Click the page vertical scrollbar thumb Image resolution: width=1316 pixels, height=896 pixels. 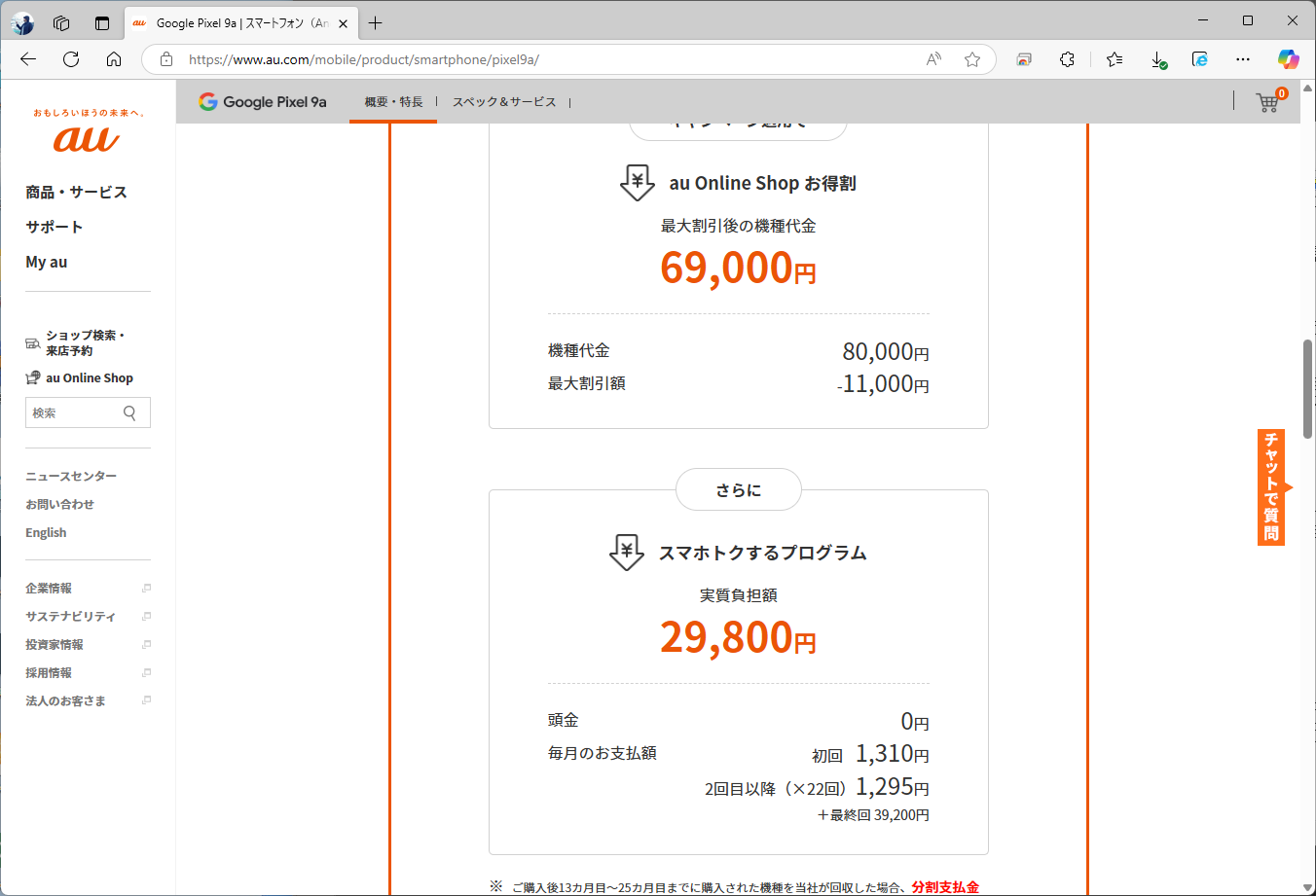point(1307,389)
